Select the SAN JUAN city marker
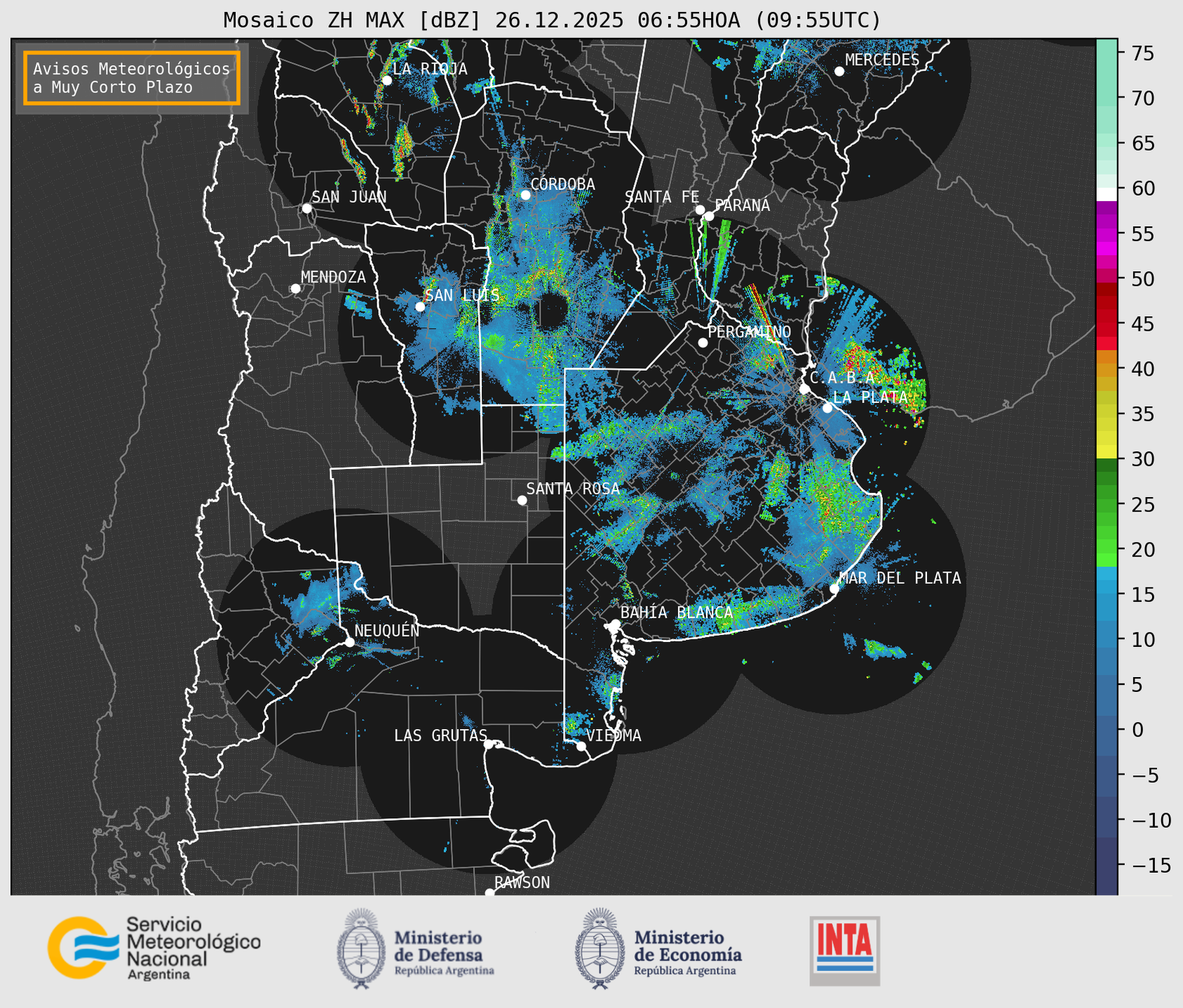 (306, 208)
